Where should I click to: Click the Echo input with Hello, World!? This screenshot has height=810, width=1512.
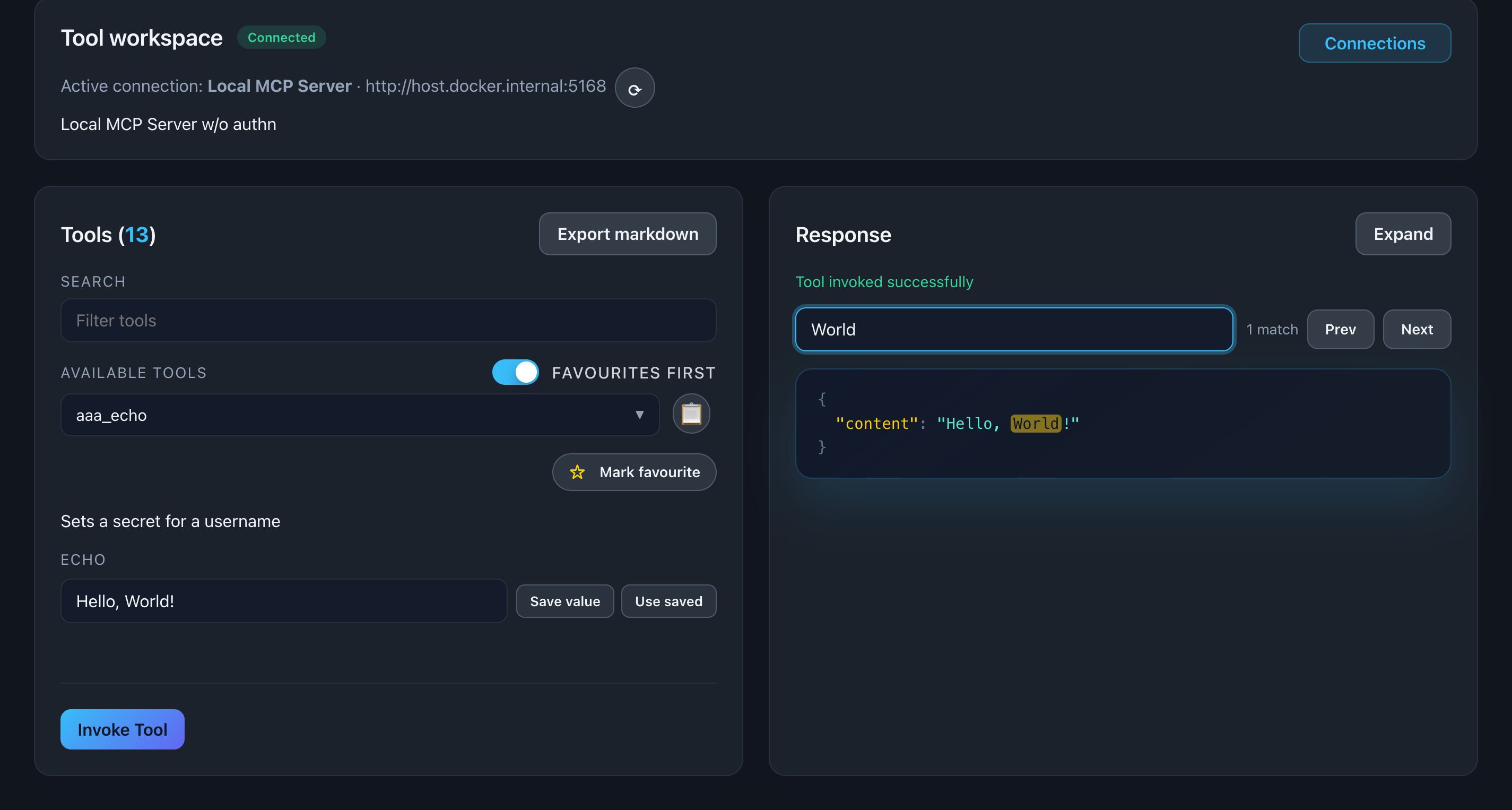[x=283, y=601]
